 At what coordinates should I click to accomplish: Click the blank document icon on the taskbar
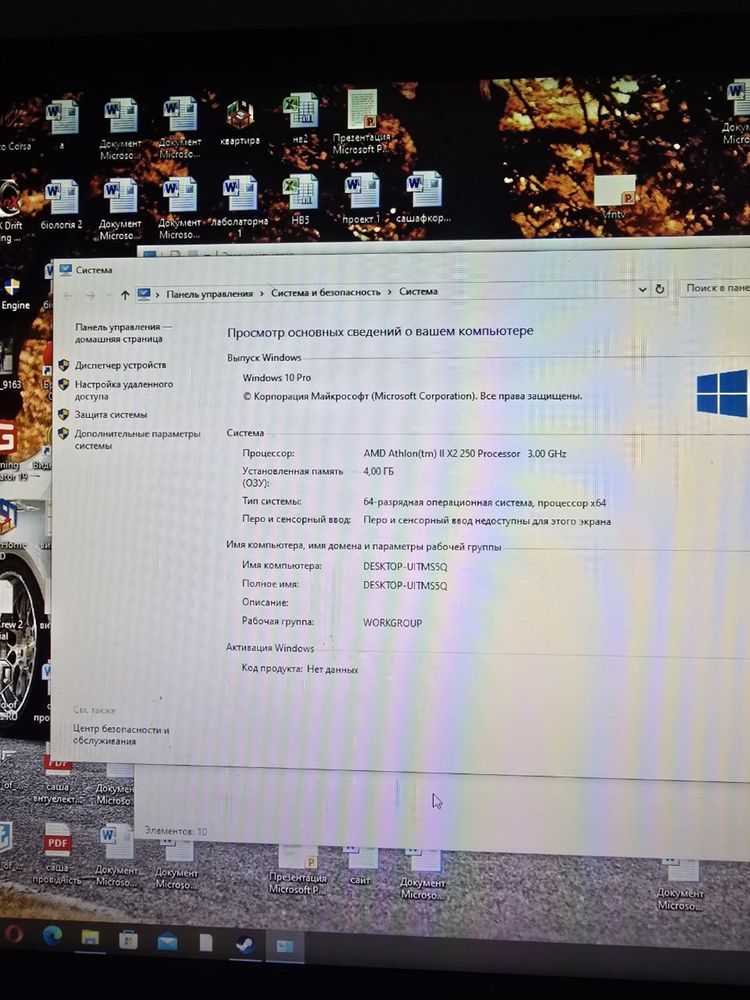tap(205, 943)
